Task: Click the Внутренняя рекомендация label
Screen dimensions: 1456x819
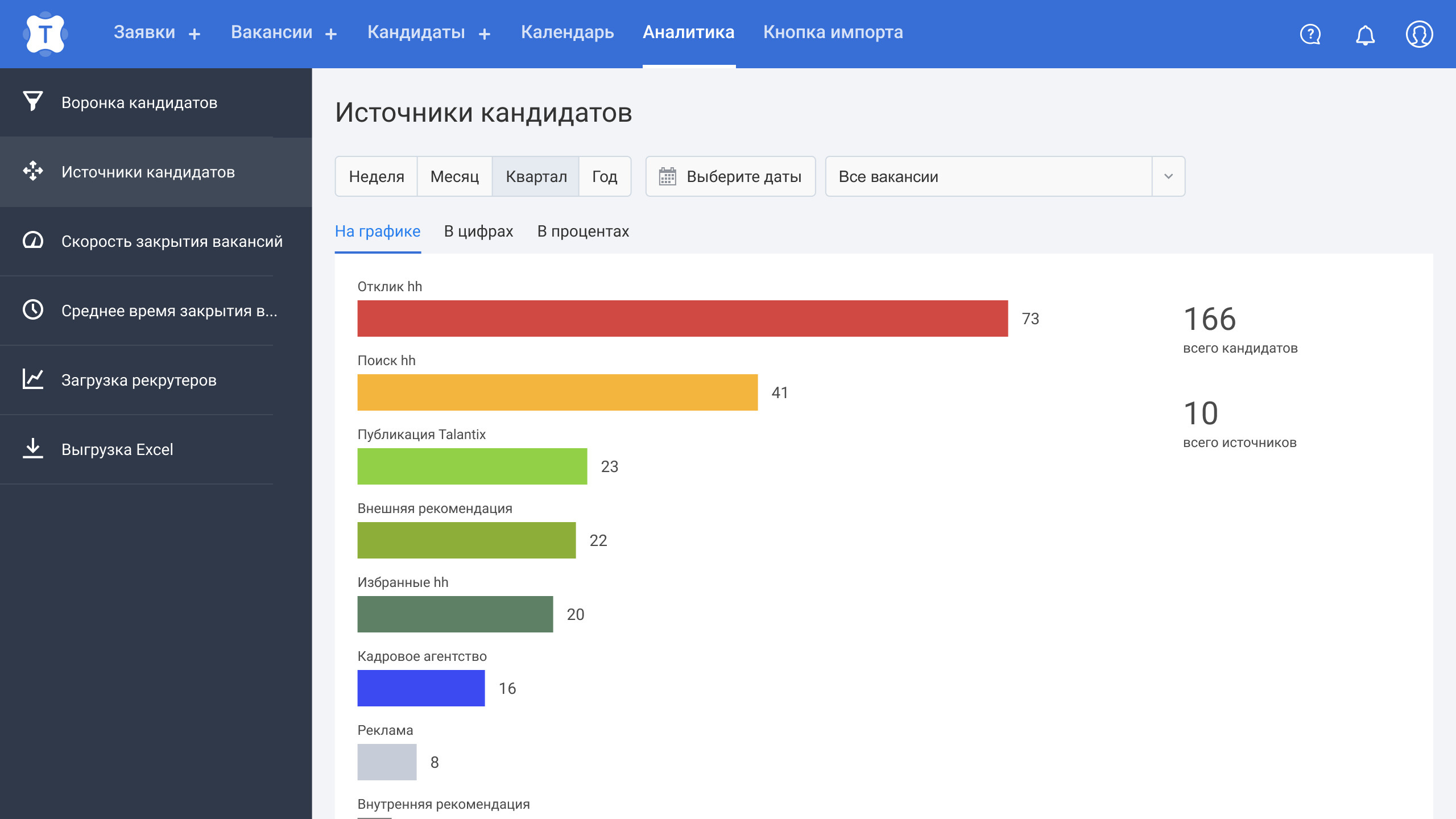Action: 444,804
